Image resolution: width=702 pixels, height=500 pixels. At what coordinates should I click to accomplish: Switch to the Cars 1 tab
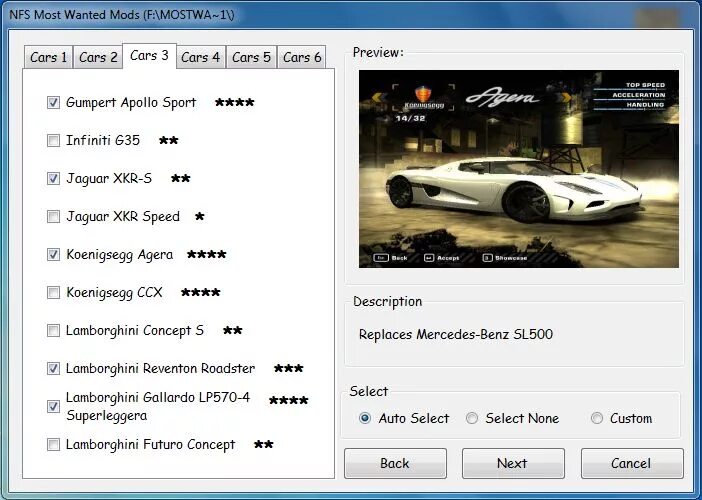click(48, 57)
